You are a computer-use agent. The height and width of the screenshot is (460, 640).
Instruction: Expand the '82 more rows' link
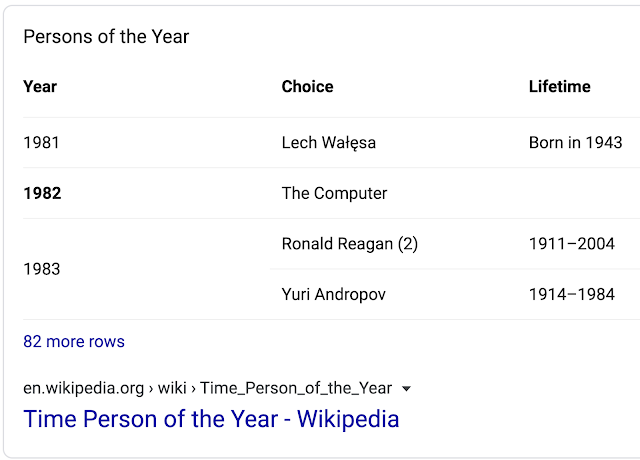74,342
